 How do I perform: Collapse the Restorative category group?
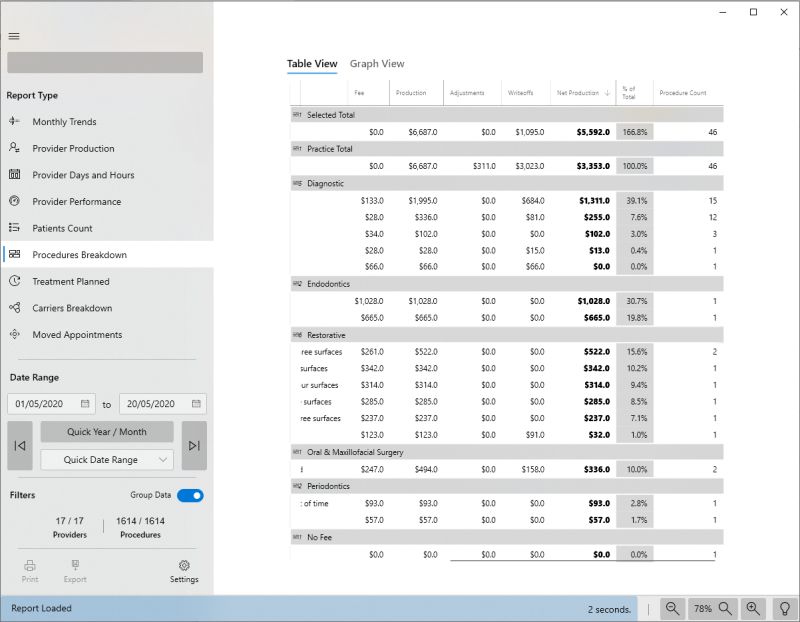296,335
